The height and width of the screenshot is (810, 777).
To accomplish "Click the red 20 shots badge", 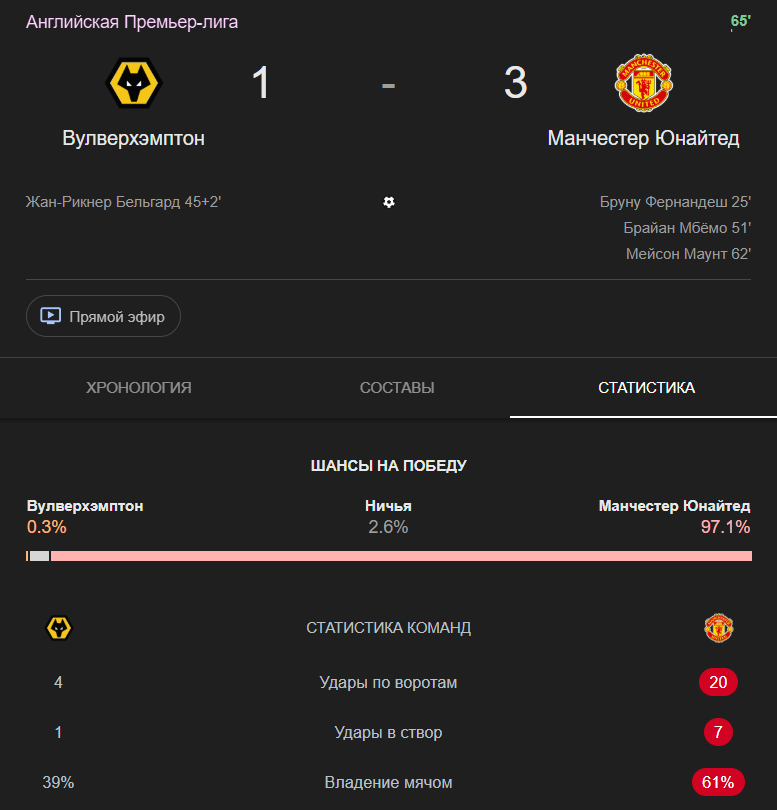I will pos(718,683).
